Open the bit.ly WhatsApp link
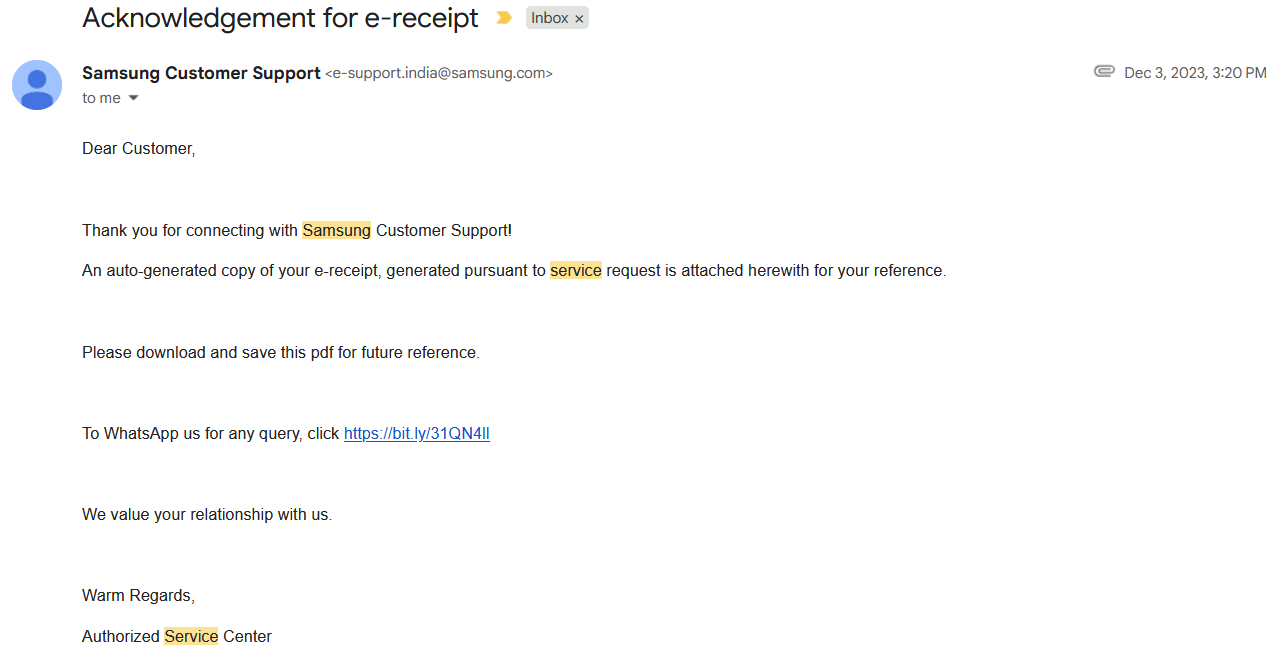The width and height of the screenshot is (1280, 654). [x=416, y=433]
